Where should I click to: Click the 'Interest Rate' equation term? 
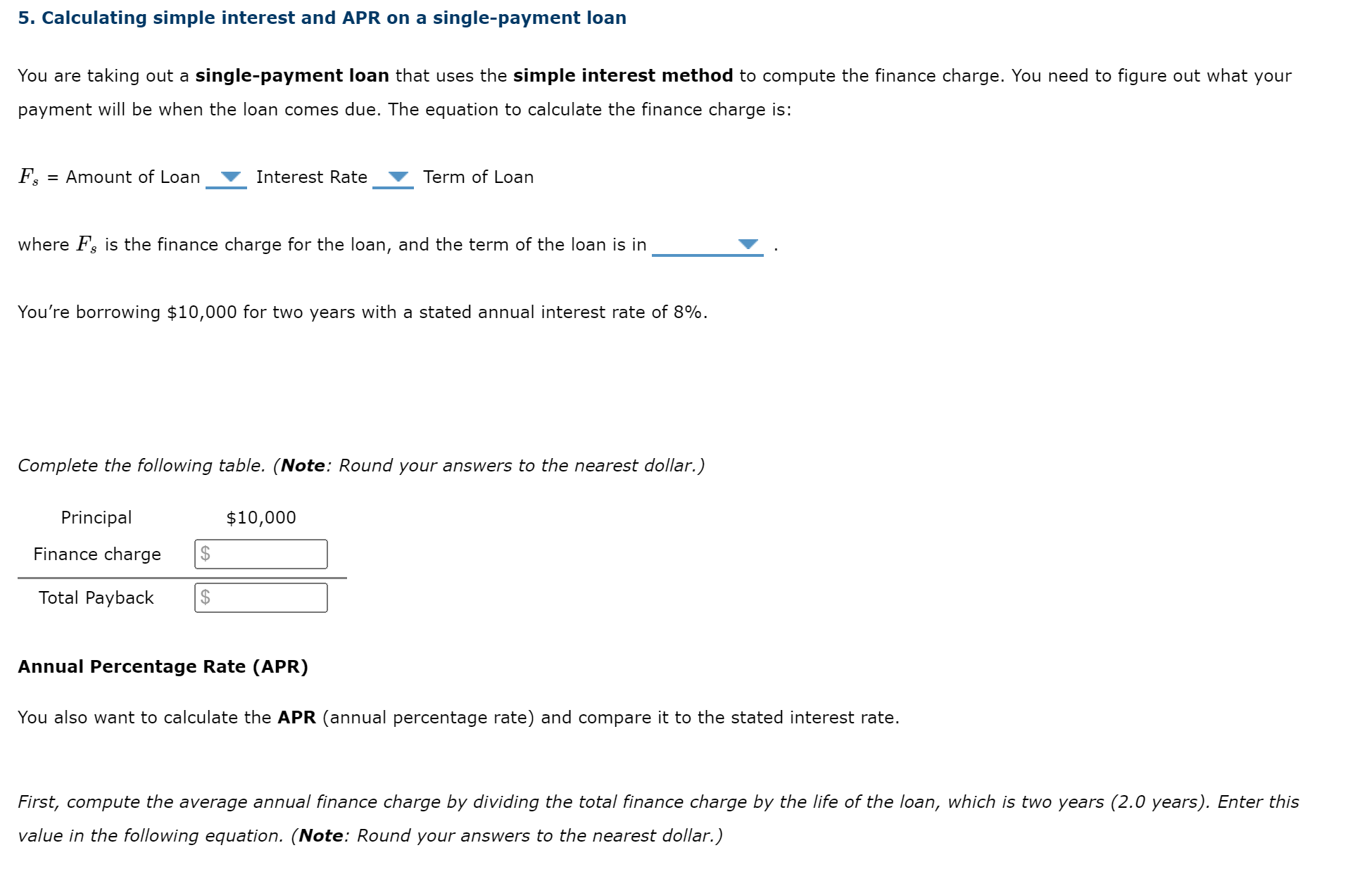pos(311,177)
